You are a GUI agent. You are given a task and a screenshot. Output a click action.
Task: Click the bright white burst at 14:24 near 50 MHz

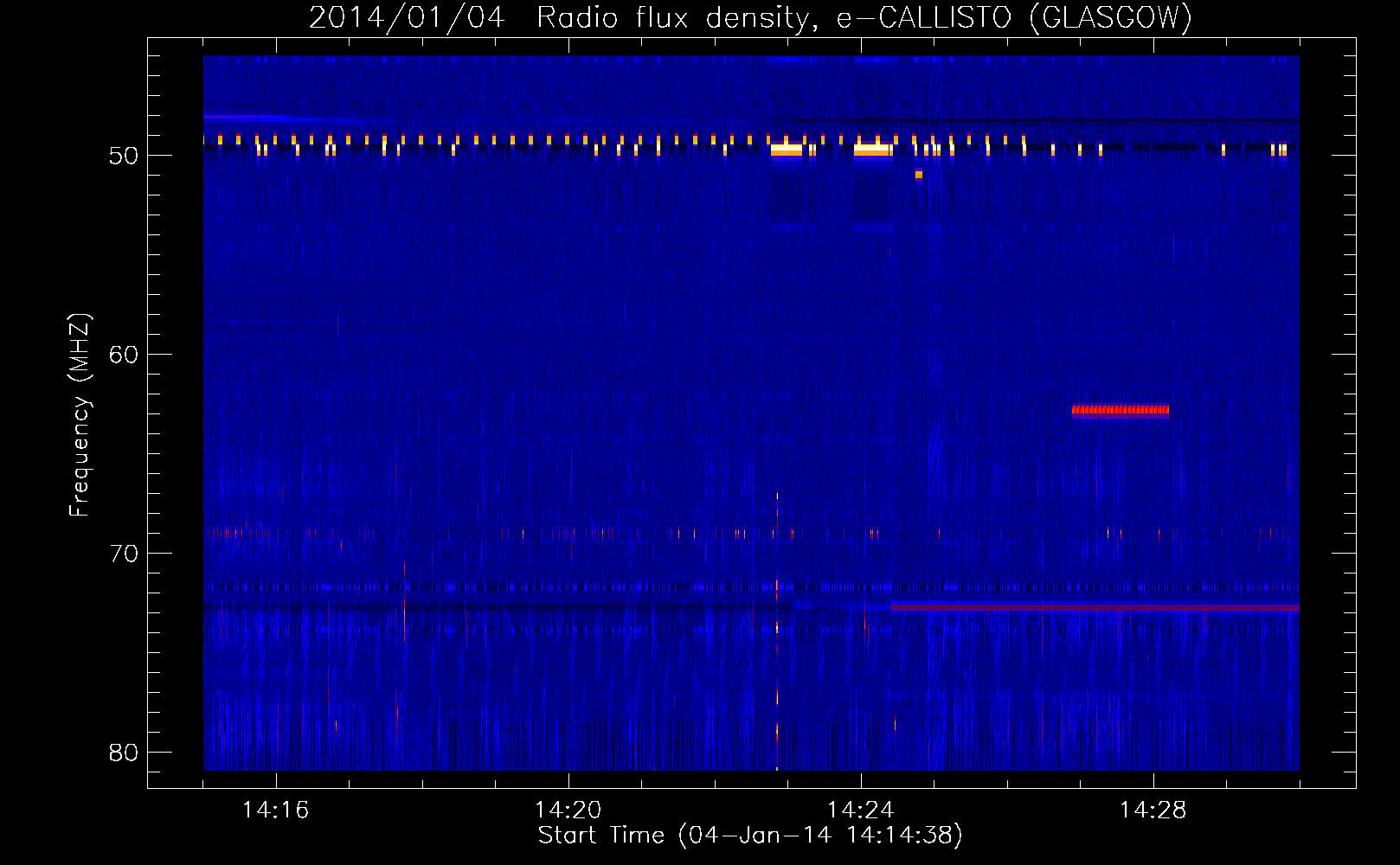point(872,150)
